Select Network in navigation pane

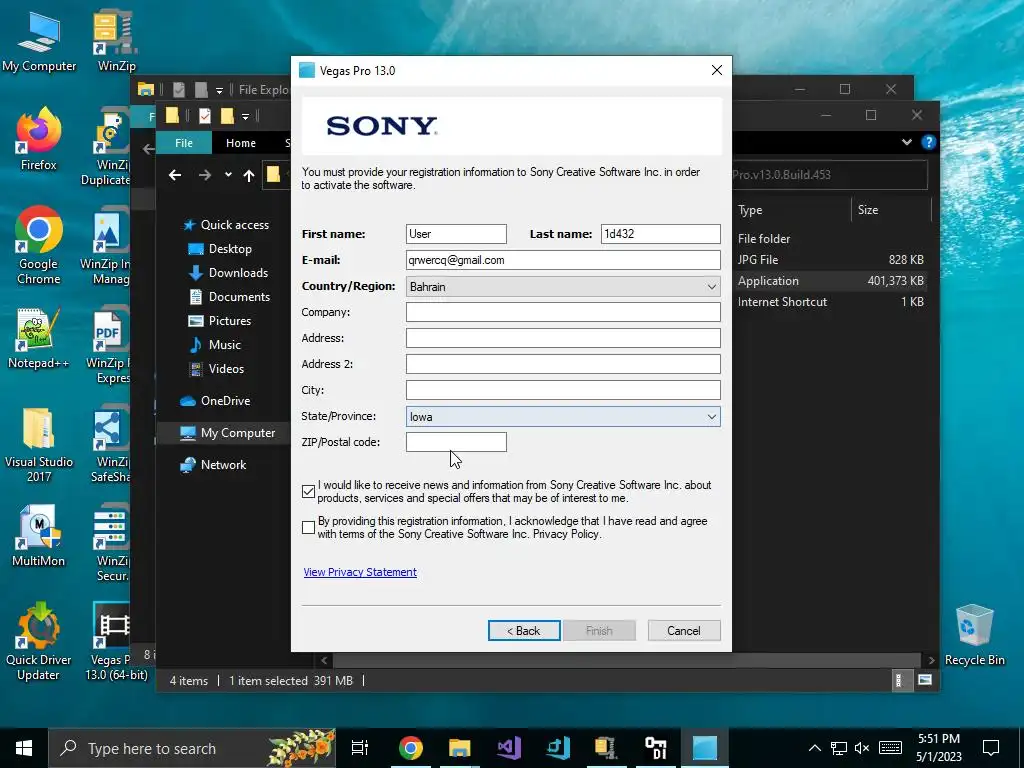214,465
